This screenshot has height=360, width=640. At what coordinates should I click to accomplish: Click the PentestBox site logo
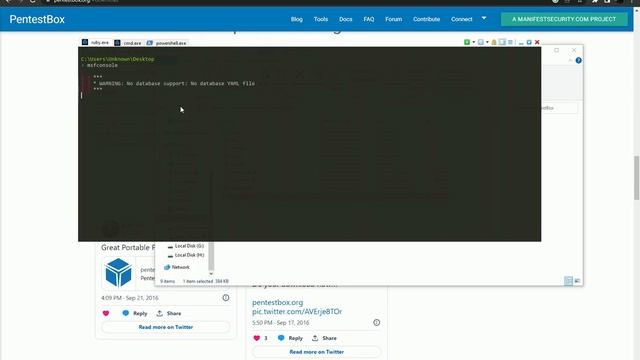[37, 19]
